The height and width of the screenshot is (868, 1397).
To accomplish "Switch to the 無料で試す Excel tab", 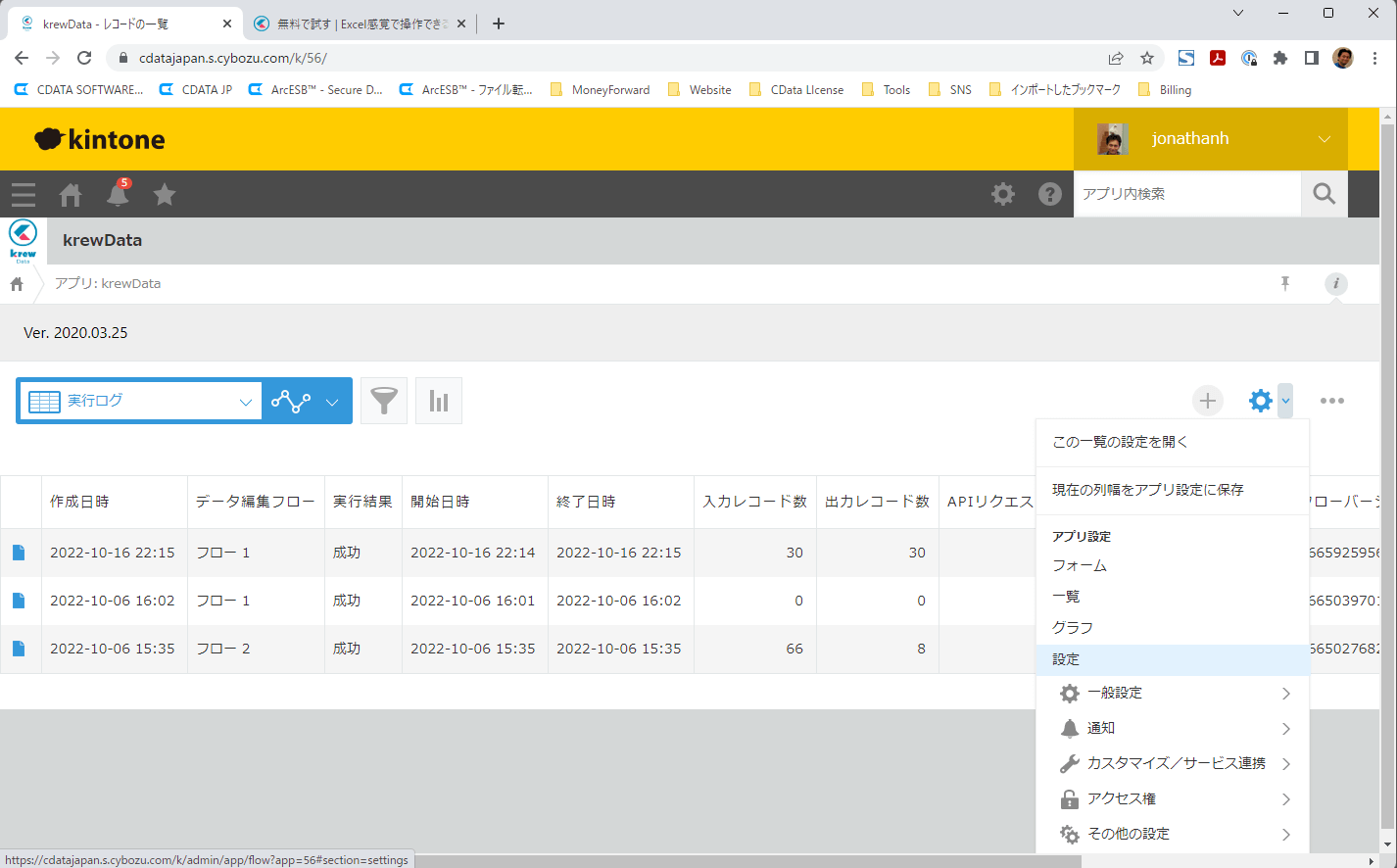I will point(359,24).
